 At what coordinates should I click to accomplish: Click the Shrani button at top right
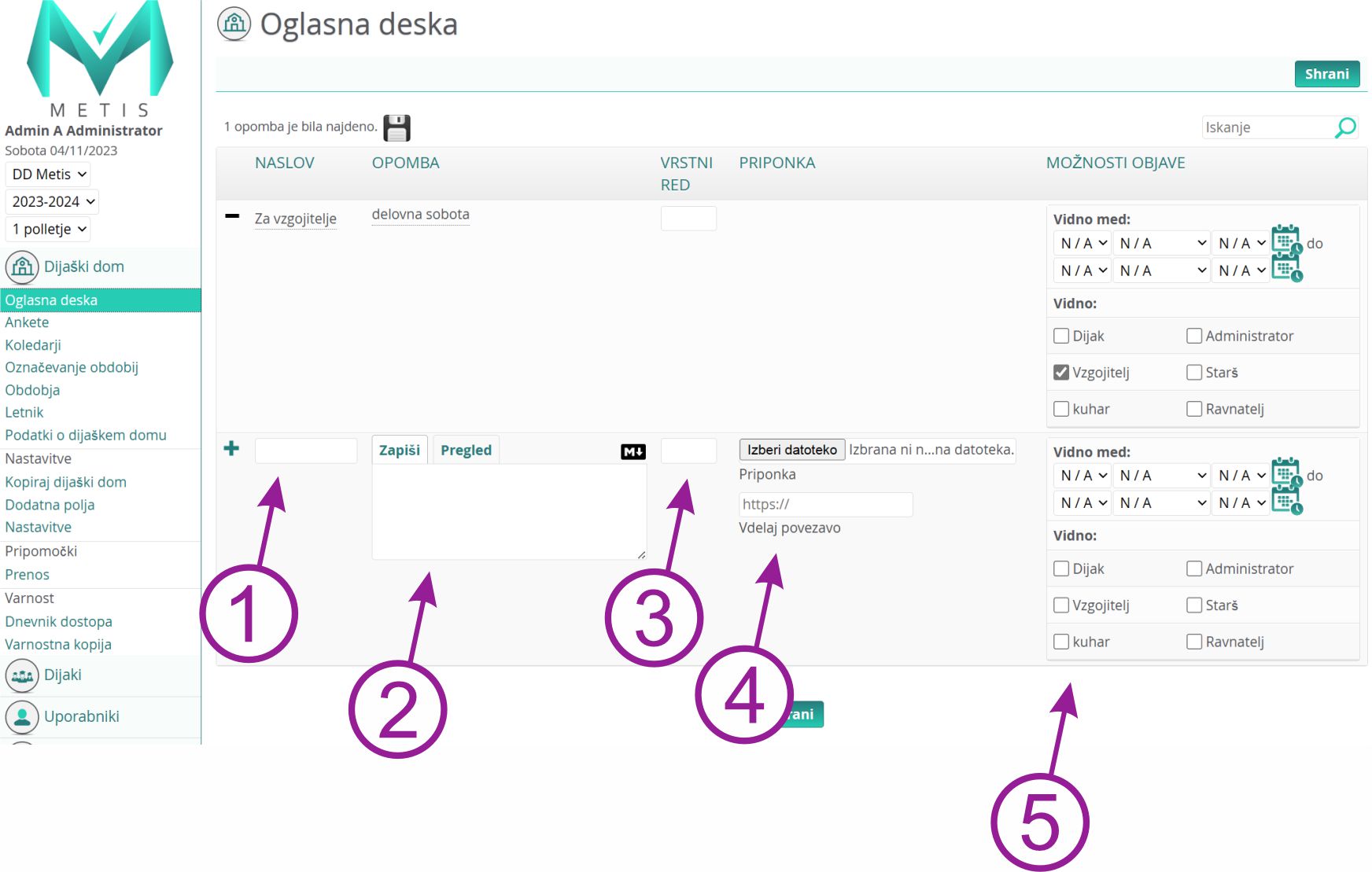coord(1326,74)
